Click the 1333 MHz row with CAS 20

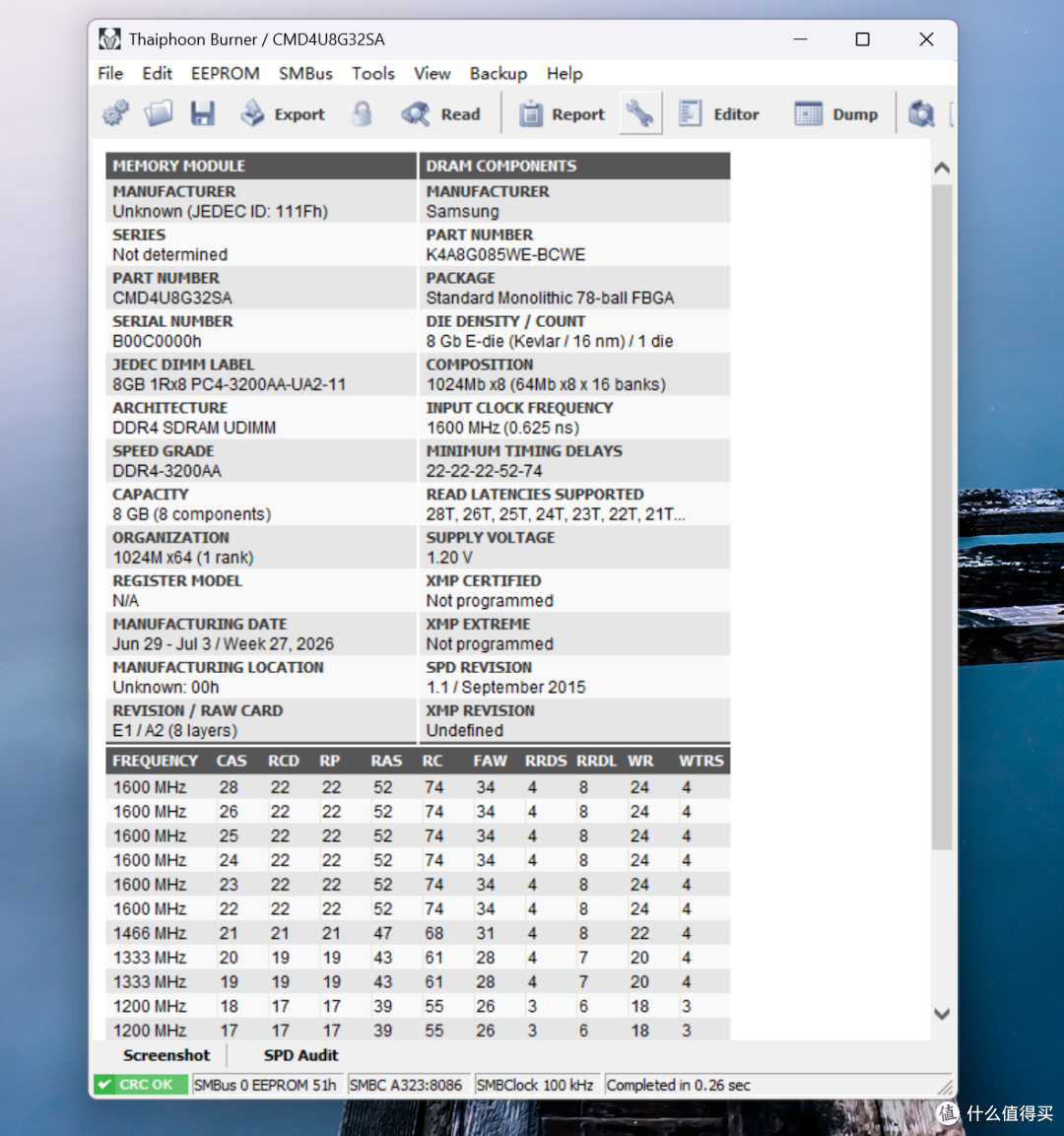pyautogui.click(x=418, y=958)
